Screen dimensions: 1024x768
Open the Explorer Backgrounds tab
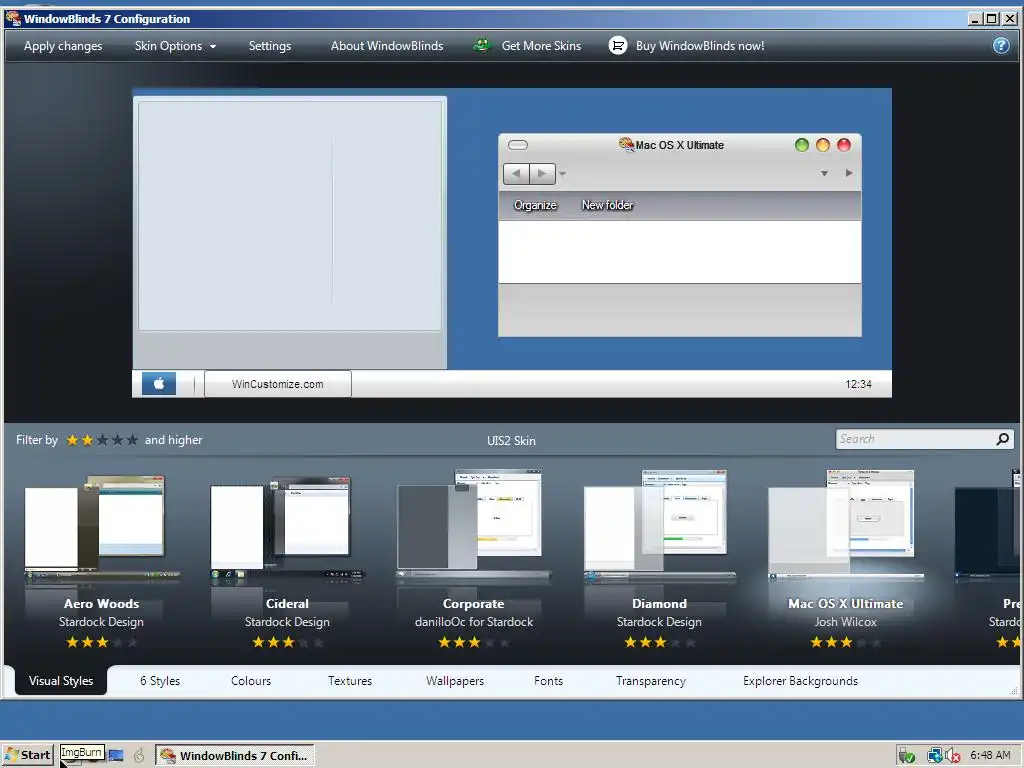point(801,680)
